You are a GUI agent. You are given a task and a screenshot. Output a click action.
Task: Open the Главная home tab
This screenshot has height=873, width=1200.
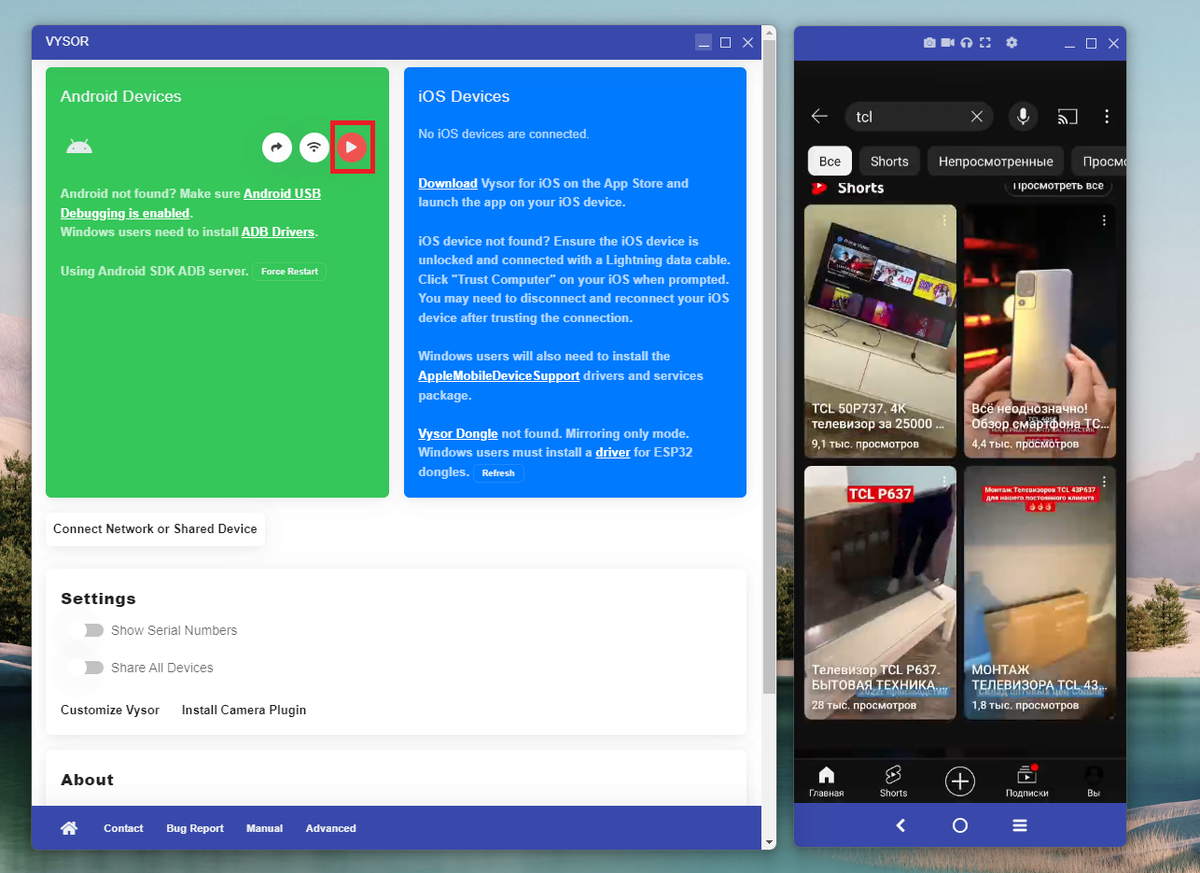click(826, 782)
